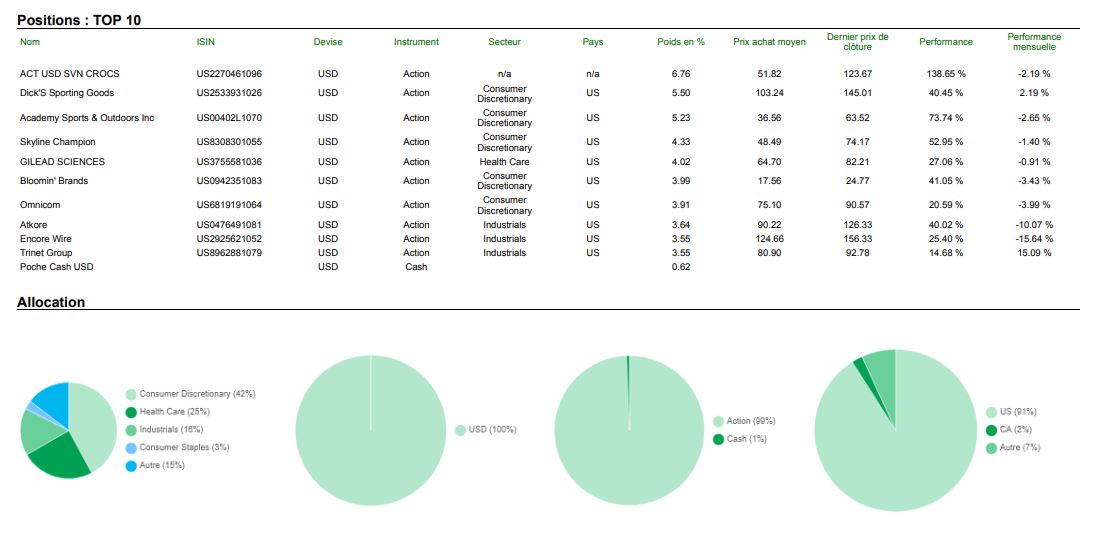
Task: Click the sector allocation pie chart
Action: (68, 430)
